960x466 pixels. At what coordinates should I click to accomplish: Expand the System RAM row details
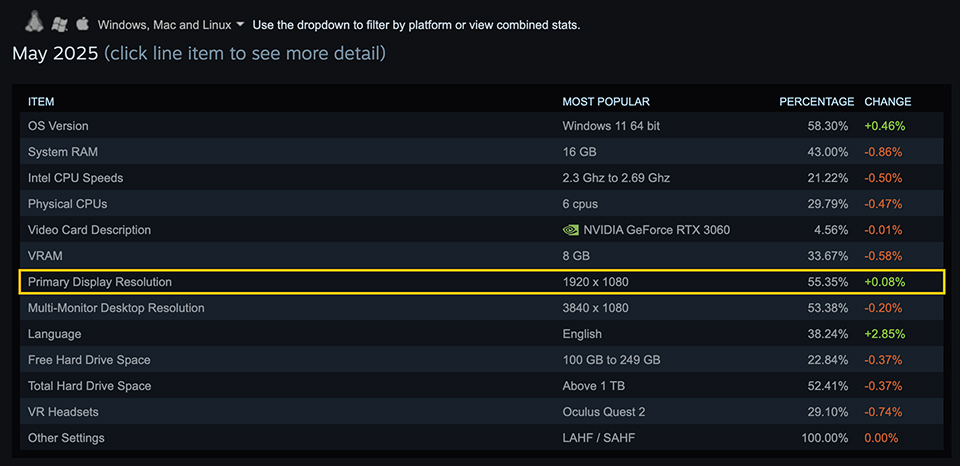pos(62,152)
